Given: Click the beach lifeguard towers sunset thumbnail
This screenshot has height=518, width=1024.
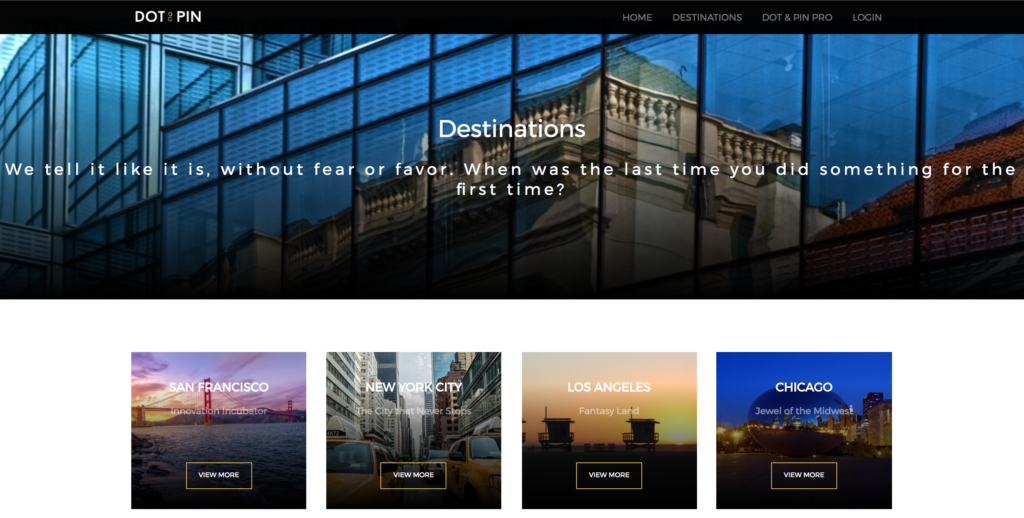Looking at the screenshot, I should [x=609, y=430].
